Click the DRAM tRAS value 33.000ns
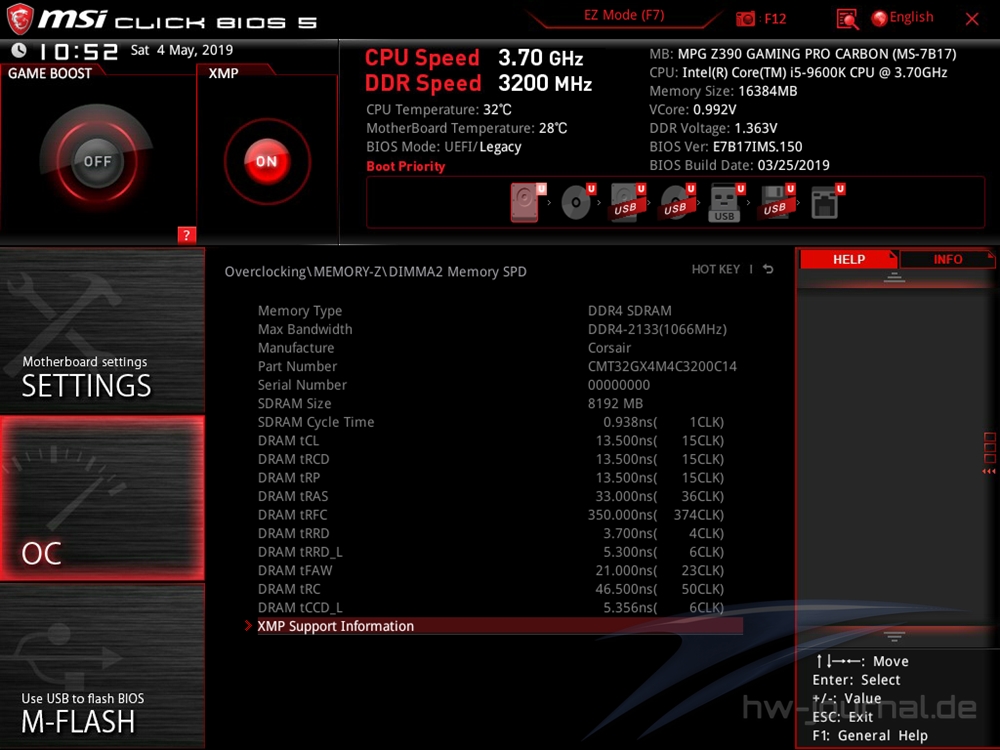This screenshot has width=1000, height=750. click(626, 496)
